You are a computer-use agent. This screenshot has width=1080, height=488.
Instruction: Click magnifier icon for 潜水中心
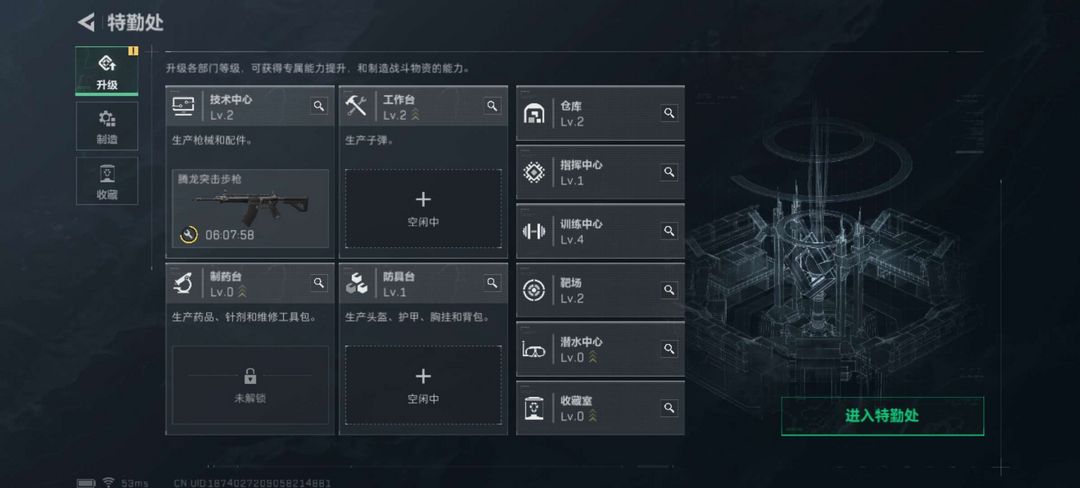pos(669,349)
